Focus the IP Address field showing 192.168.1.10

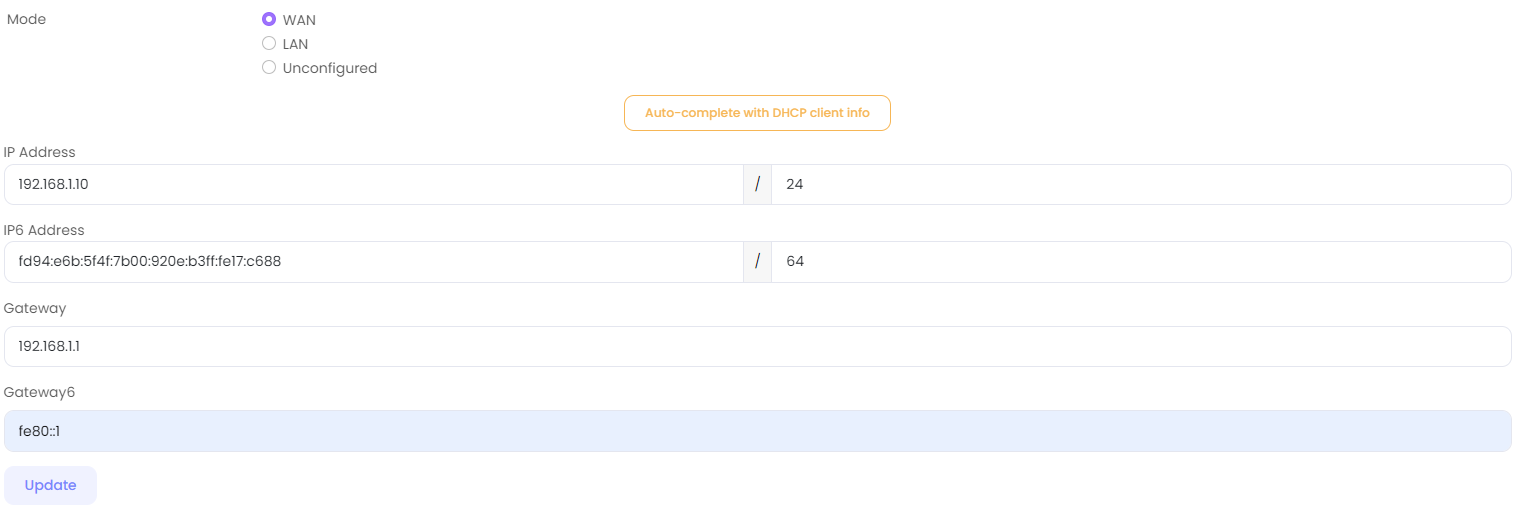tap(373, 184)
